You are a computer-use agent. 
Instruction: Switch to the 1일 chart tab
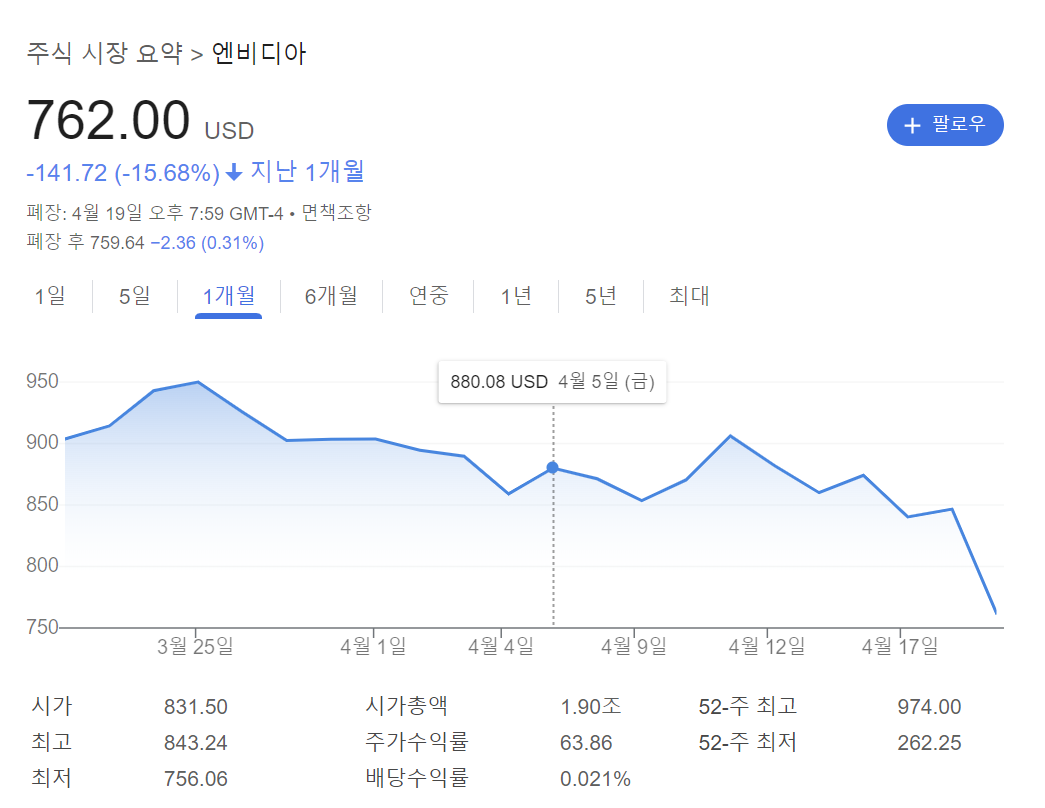coord(50,296)
